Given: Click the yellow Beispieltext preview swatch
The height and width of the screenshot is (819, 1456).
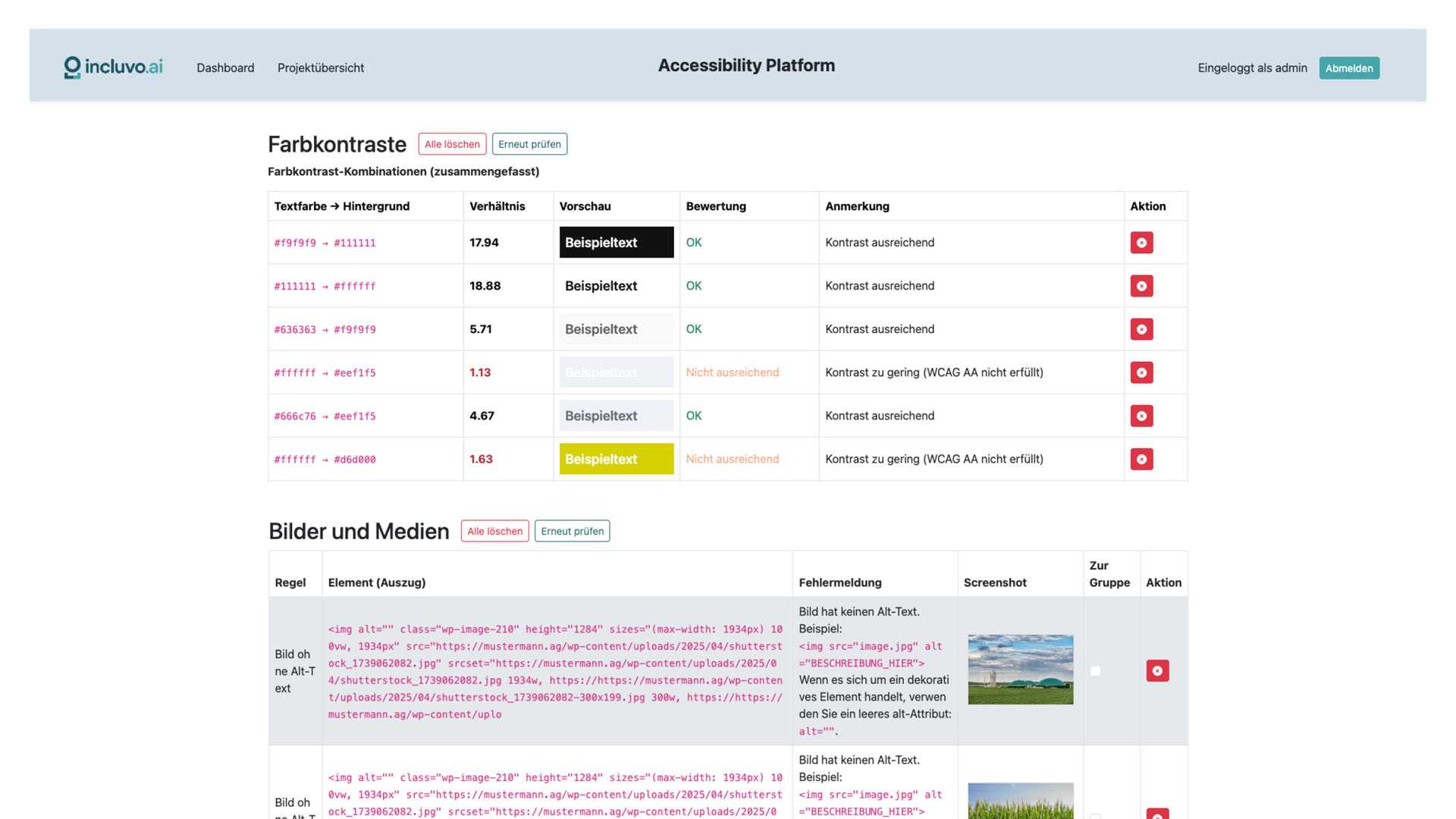Looking at the screenshot, I should pos(616,459).
